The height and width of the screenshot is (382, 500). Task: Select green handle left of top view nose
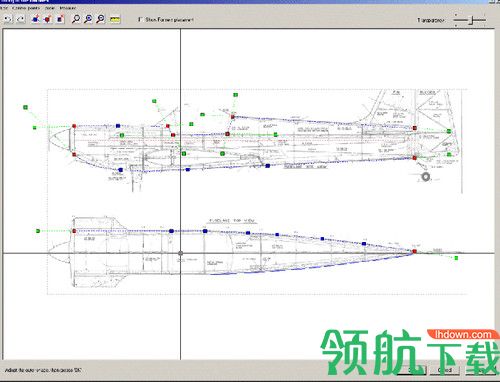(x=38, y=231)
